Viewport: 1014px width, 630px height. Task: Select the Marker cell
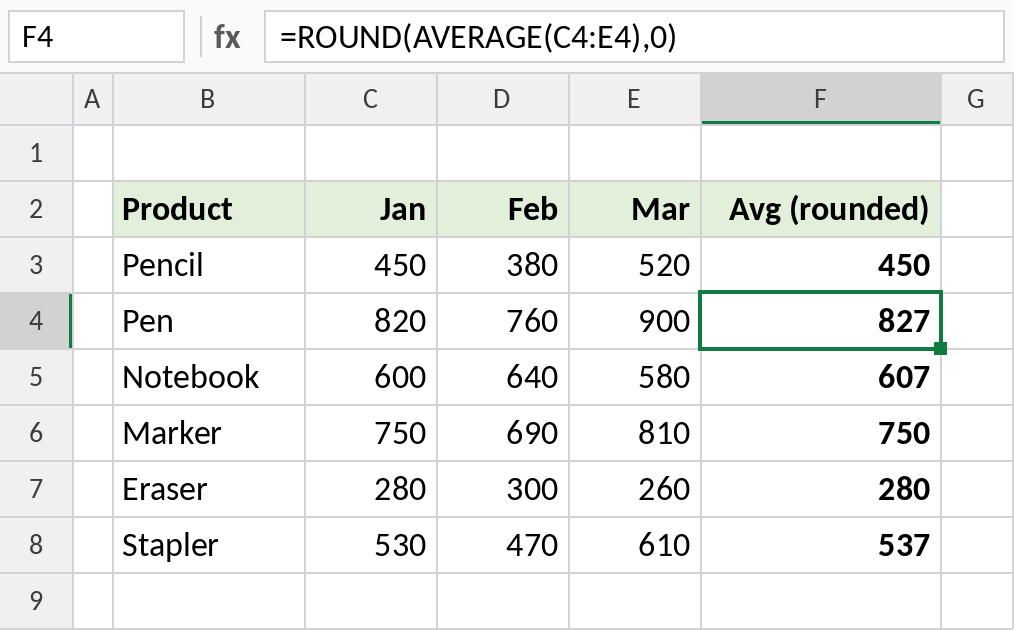pyautogui.click(x=209, y=433)
